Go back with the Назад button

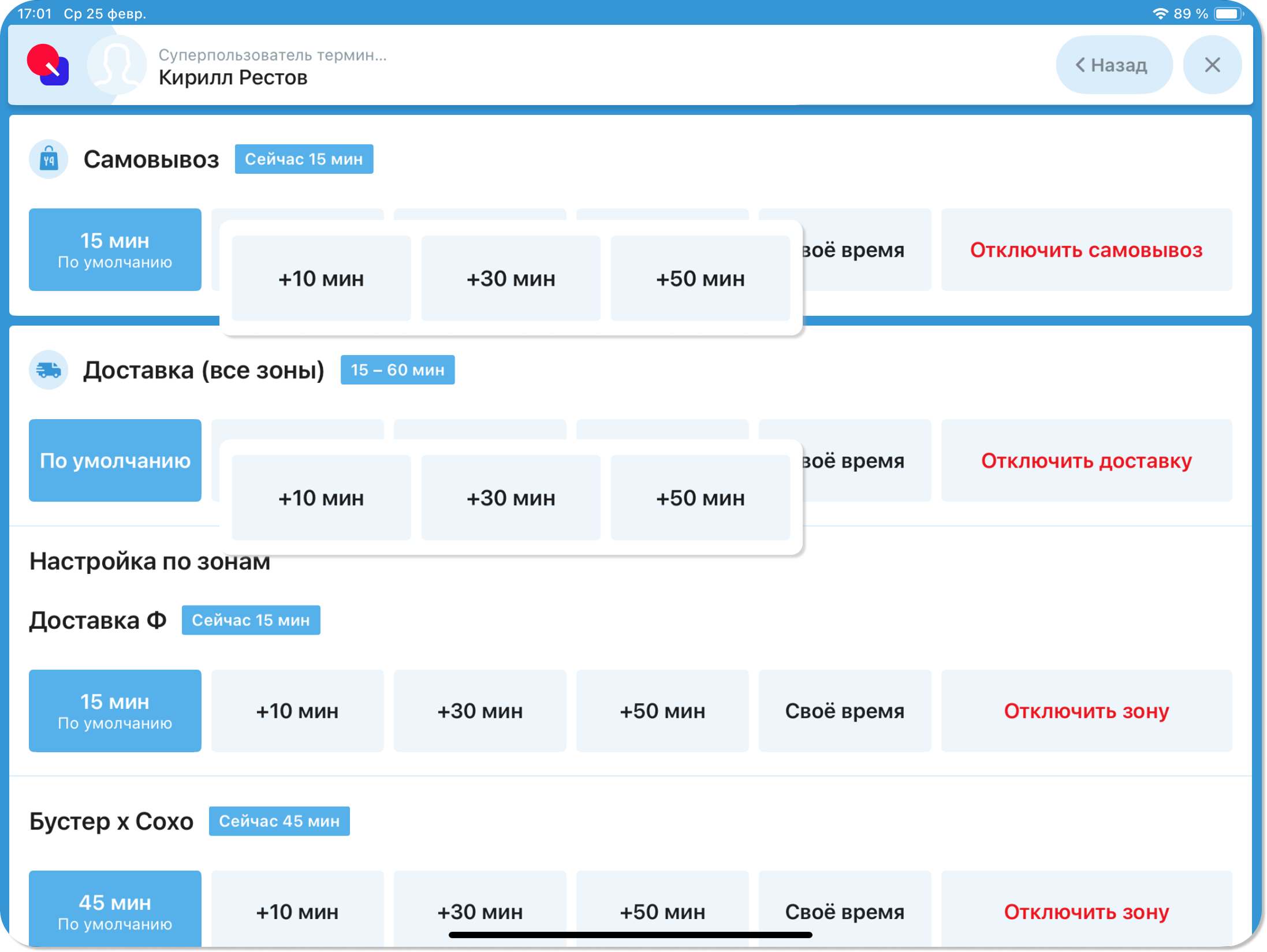pos(1113,65)
